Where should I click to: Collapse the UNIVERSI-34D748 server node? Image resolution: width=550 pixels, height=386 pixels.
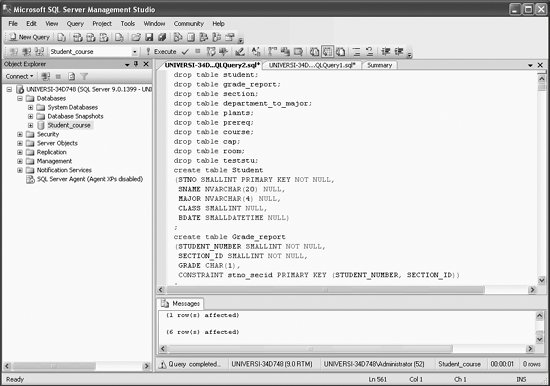(x=9, y=89)
